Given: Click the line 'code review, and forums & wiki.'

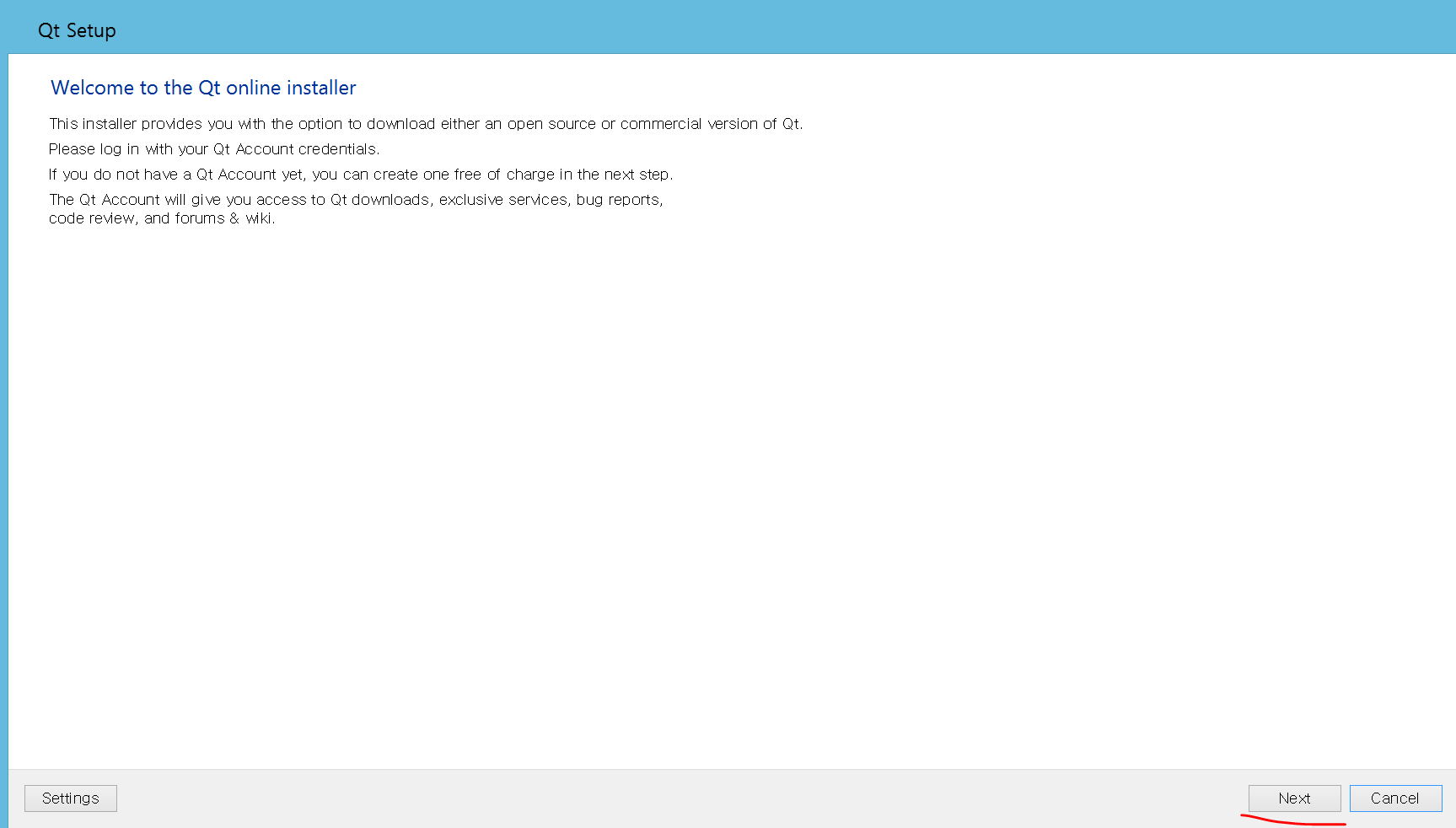Looking at the screenshot, I should click(162, 218).
